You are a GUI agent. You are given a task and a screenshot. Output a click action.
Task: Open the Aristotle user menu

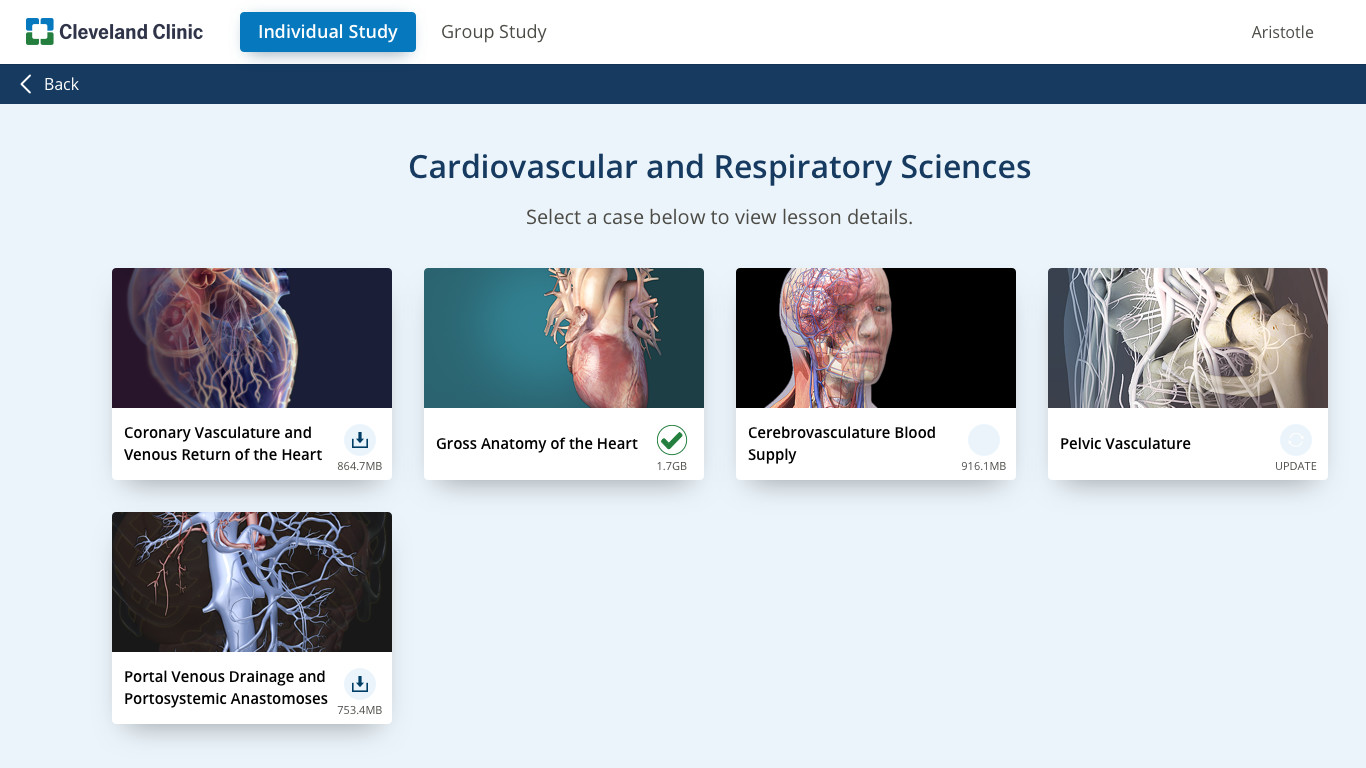(x=1282, y=32)
